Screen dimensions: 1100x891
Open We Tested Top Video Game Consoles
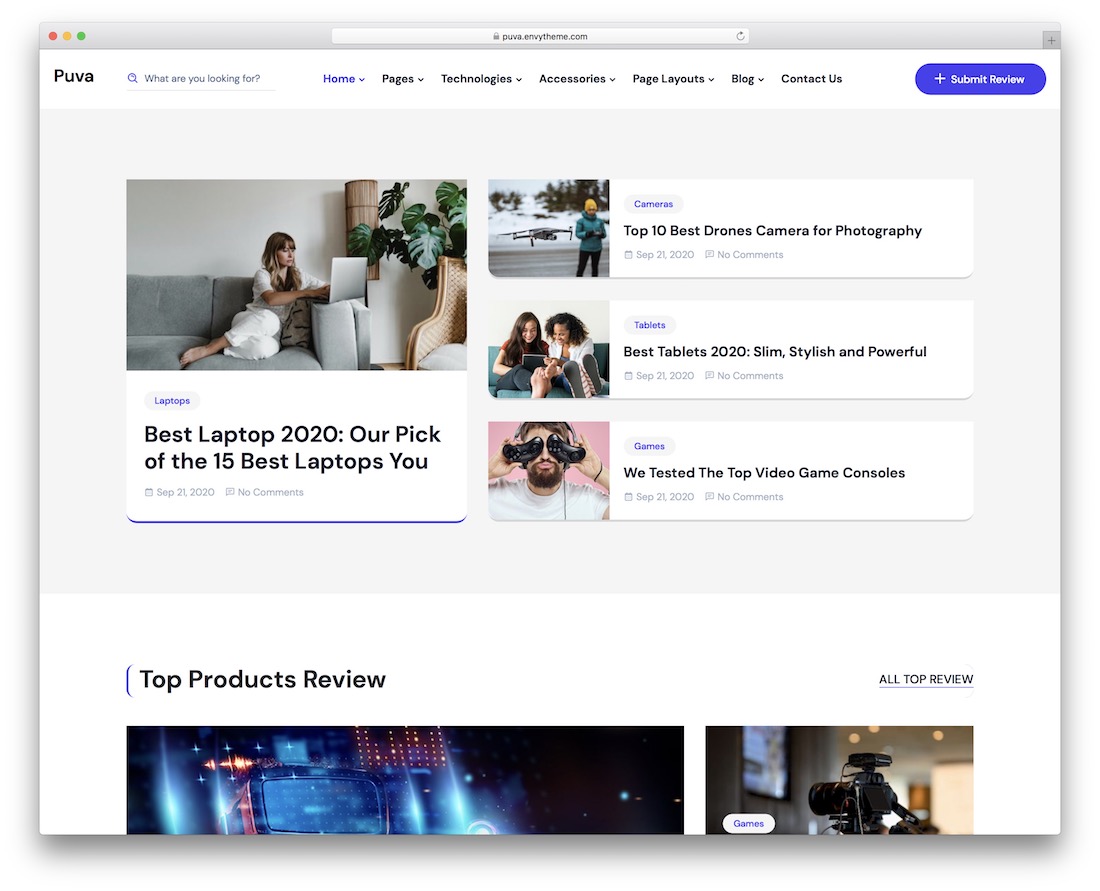tap(764, 473)
